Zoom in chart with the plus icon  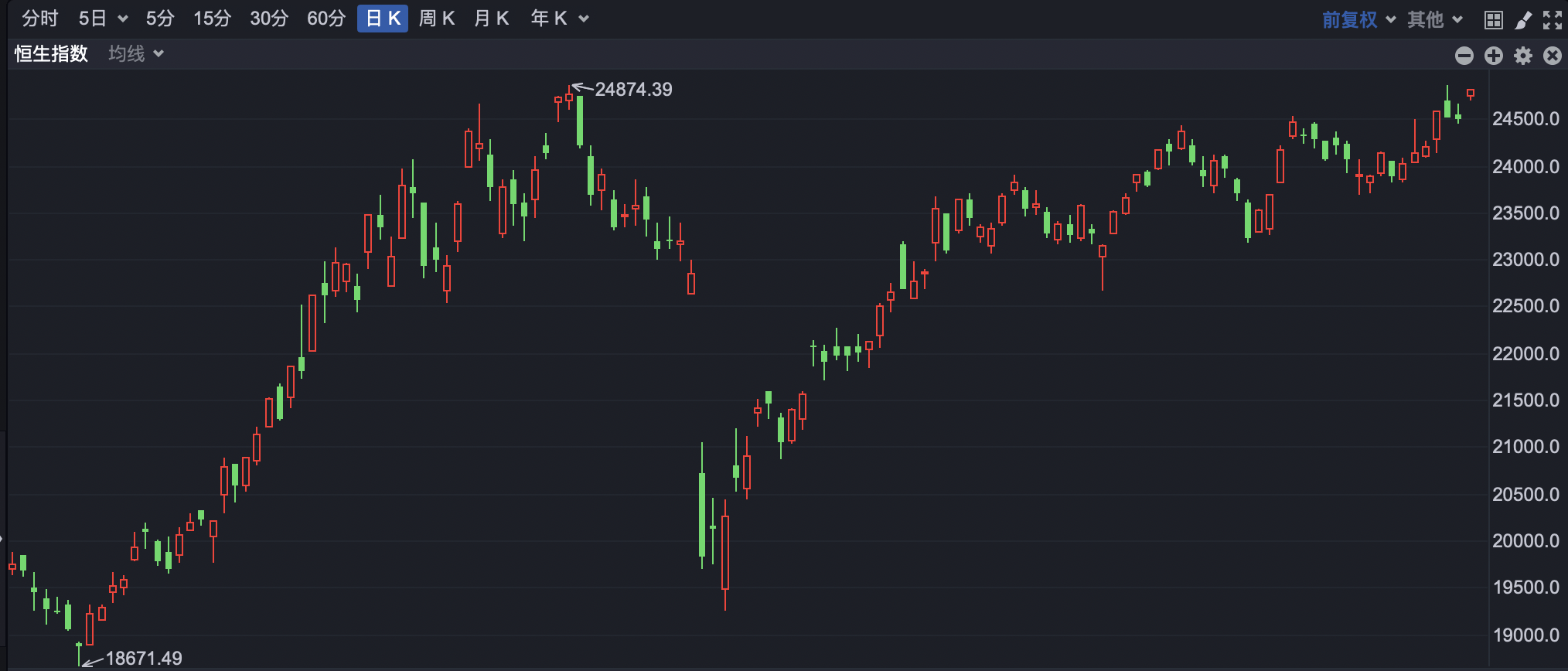pyautogui.click(x=1494, y=56)
